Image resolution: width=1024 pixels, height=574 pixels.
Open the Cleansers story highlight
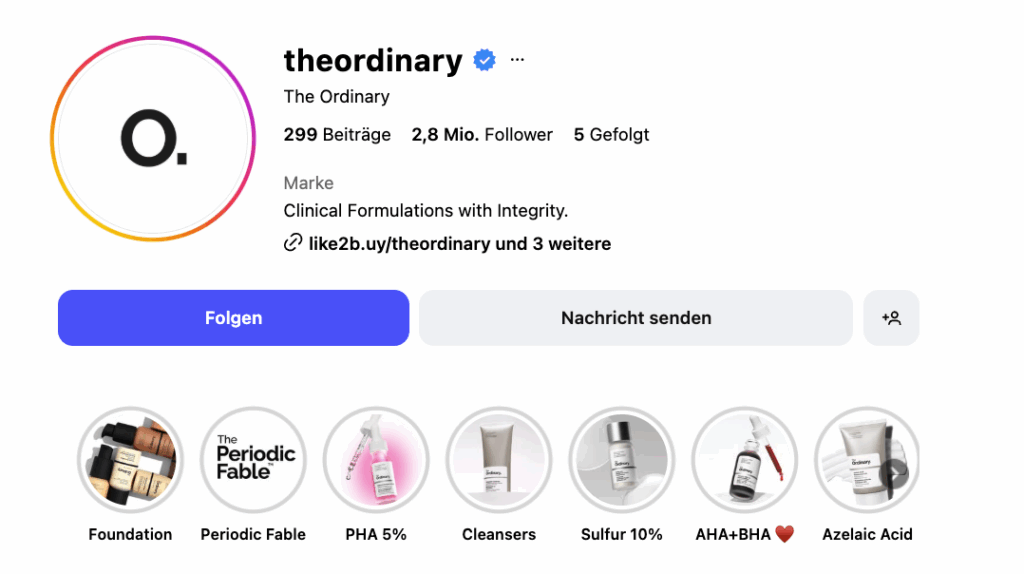[x=499, y=459]
